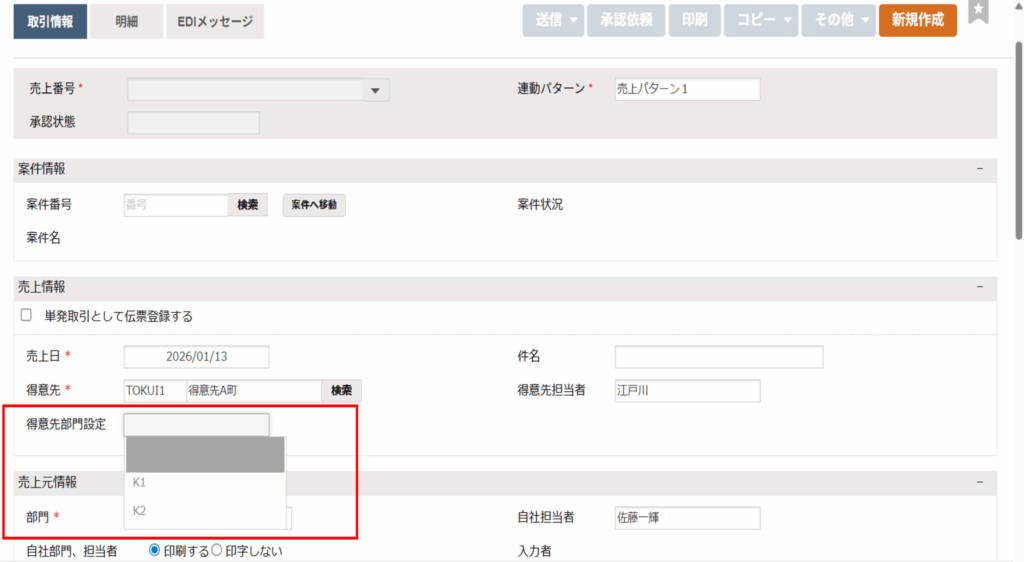The height and width of the screenshot is (562, 1024).
Task: Click the 新規作成 button
Action: coord(917,20)
